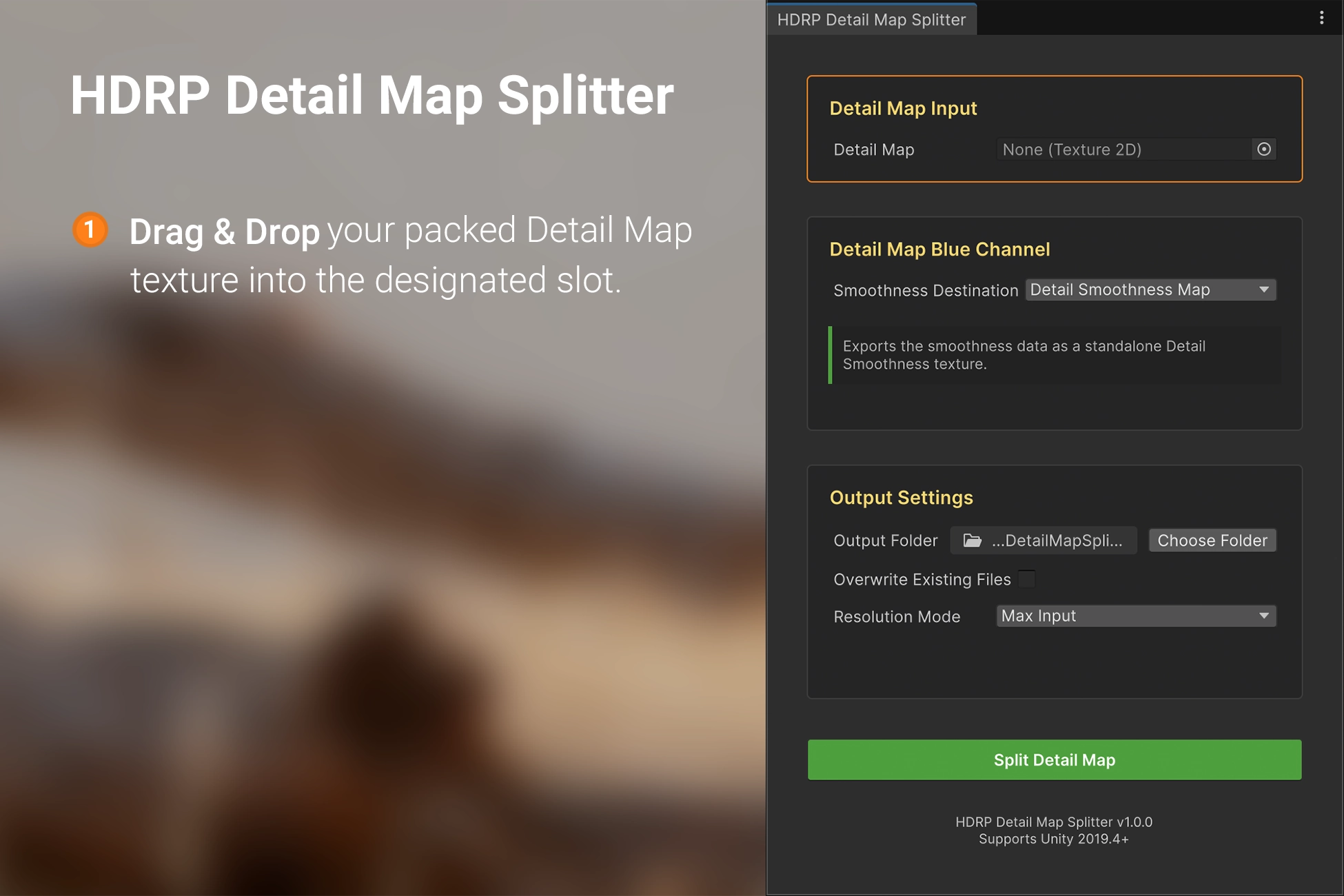Enable Overwrite Existing Files checkbox
The width and height of the screenshot is (1344, 896).
(1026, 579)
